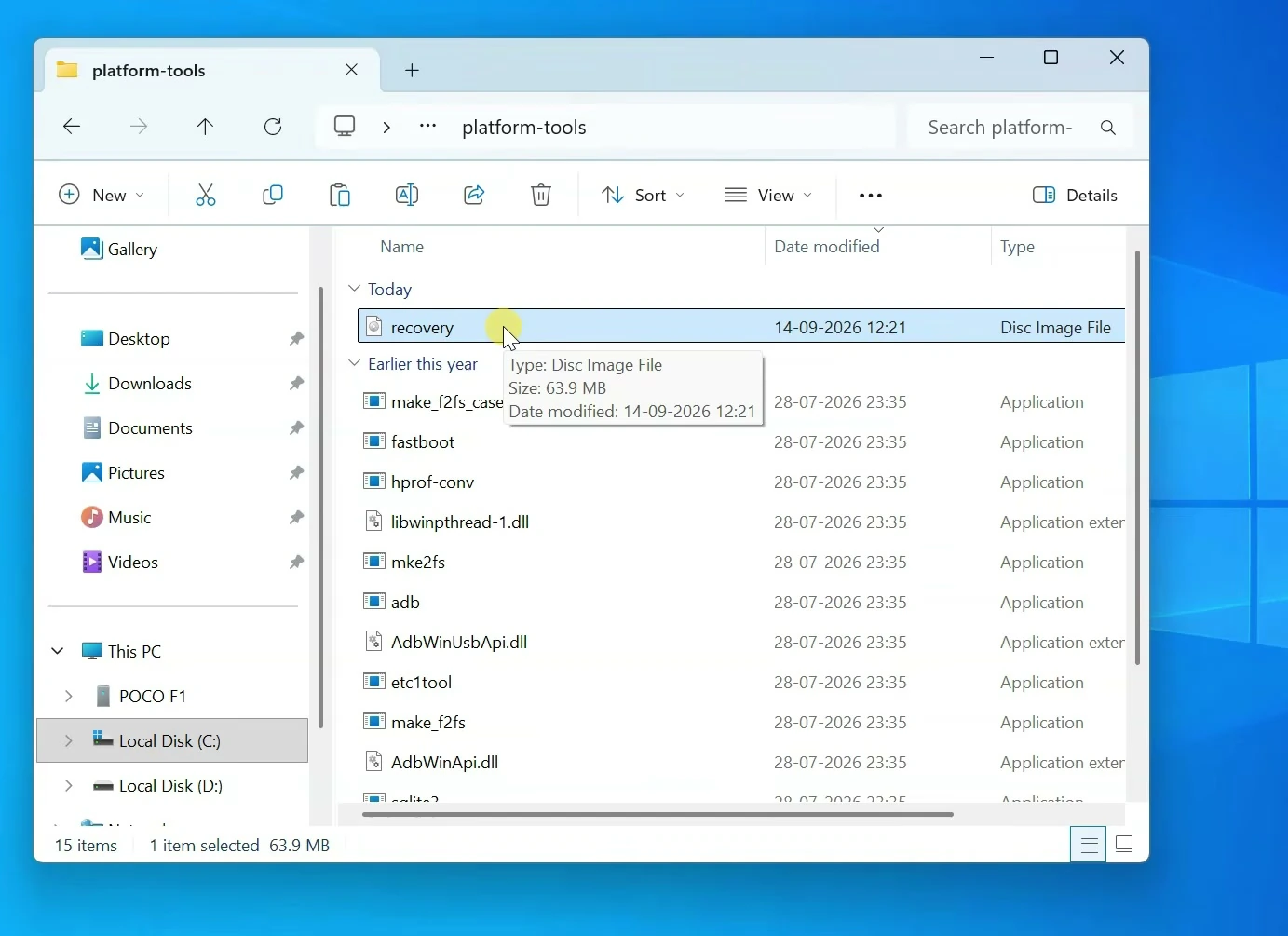Click the pin icon next to Downloads
This screenshot has height=936, width=1288.
pos(296,384)
